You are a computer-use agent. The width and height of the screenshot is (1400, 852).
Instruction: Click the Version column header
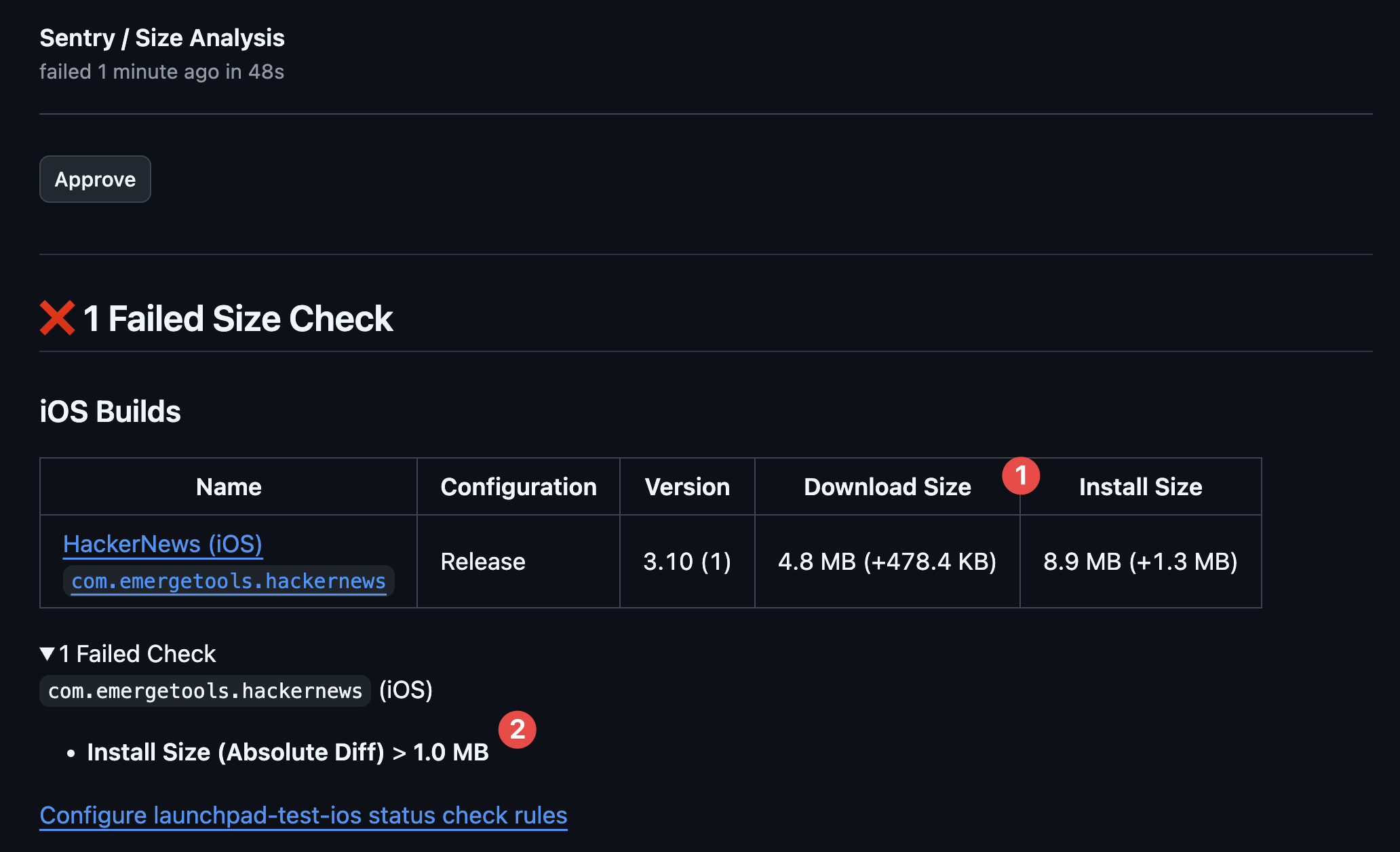point(687,487)
